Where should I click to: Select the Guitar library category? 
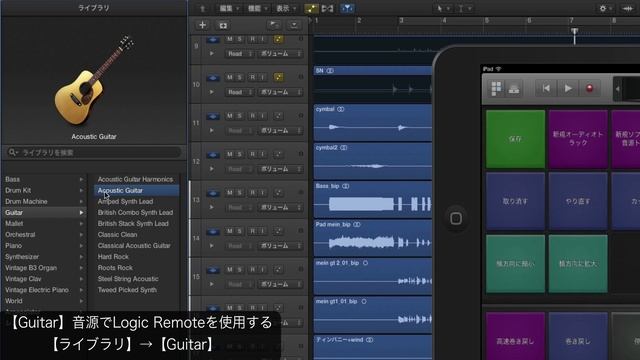(x=44, y=213)
